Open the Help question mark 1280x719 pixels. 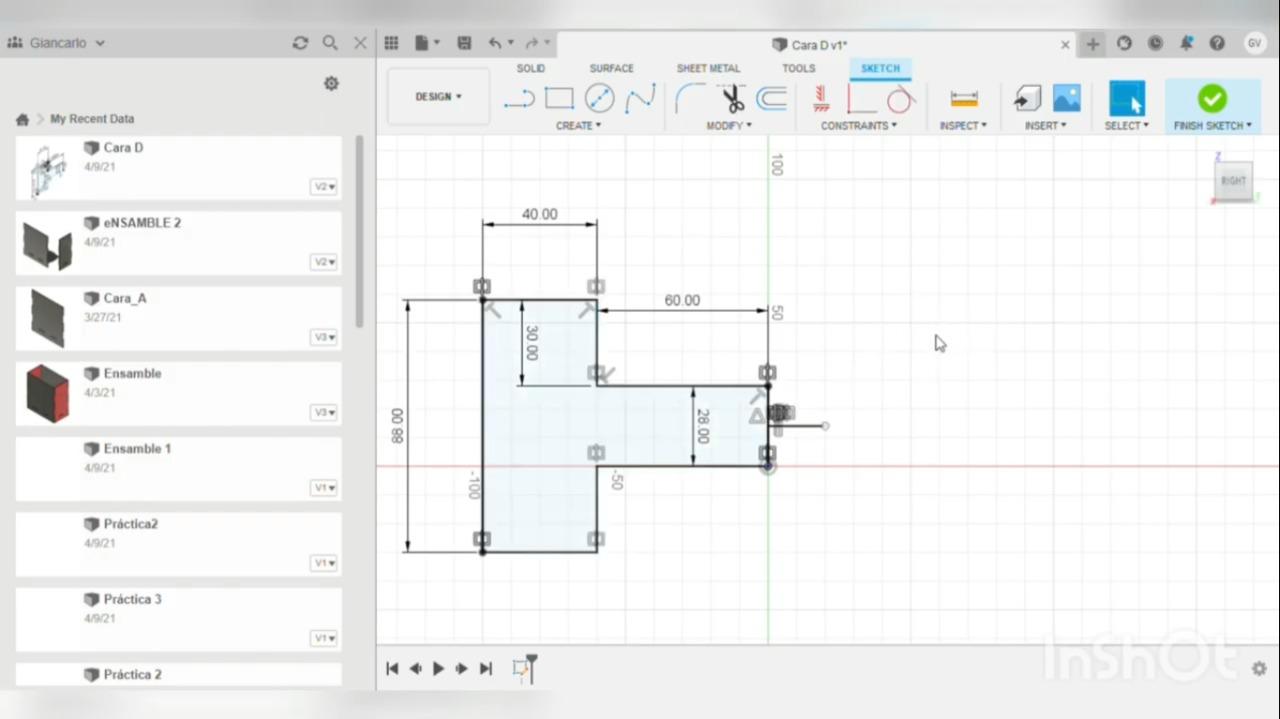(1217, 43)
